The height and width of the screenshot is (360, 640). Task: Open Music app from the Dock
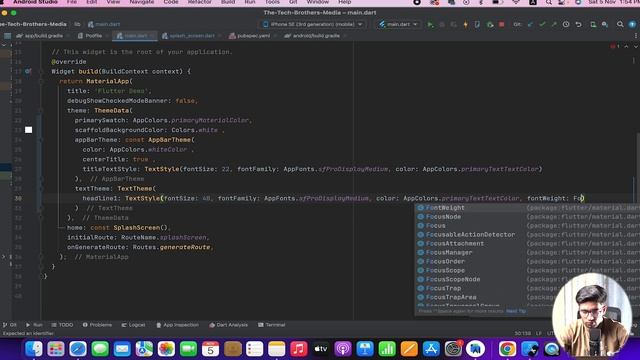click(x=298, y=349)
